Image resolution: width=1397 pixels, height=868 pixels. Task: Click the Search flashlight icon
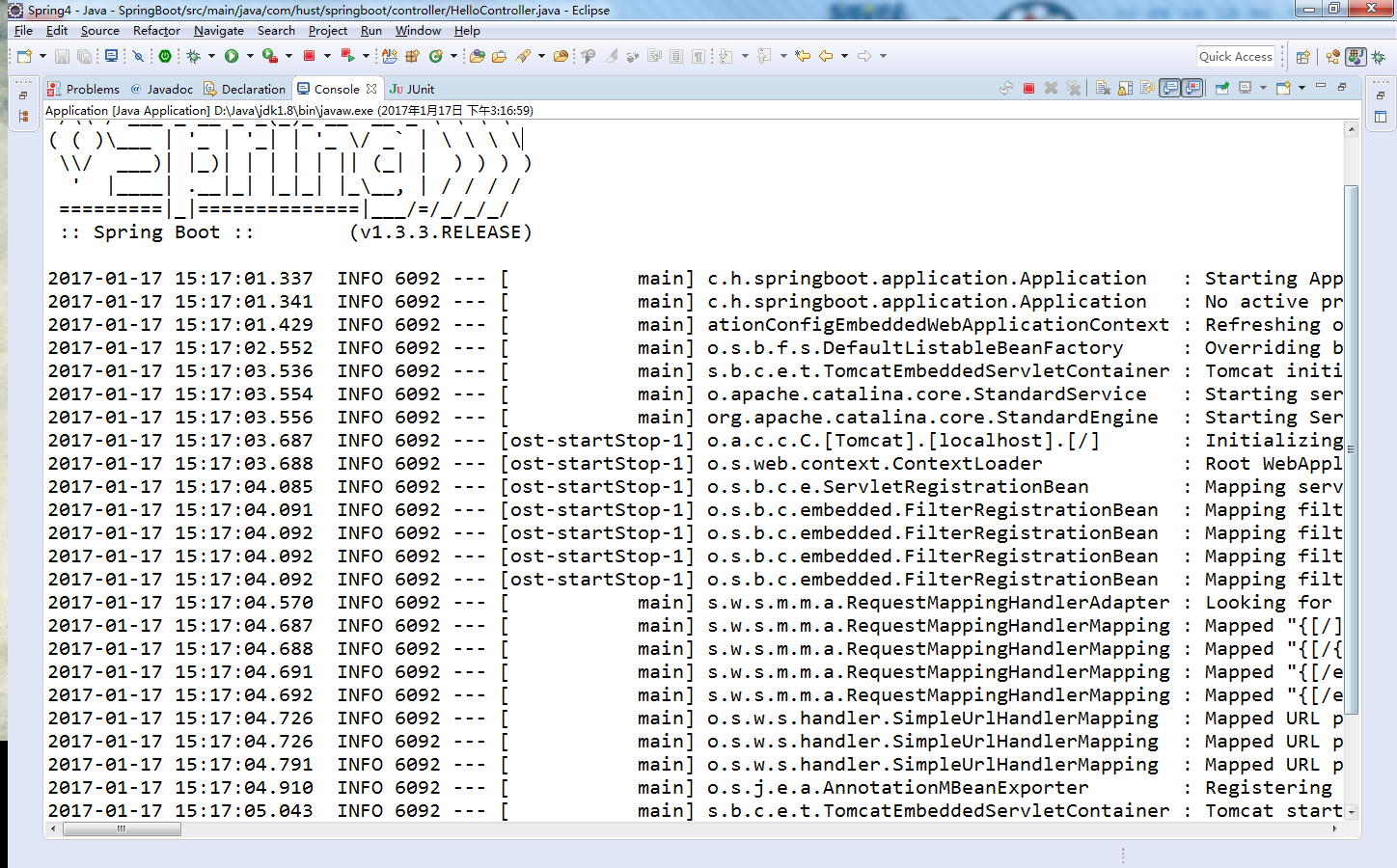[x=523, y=56]
